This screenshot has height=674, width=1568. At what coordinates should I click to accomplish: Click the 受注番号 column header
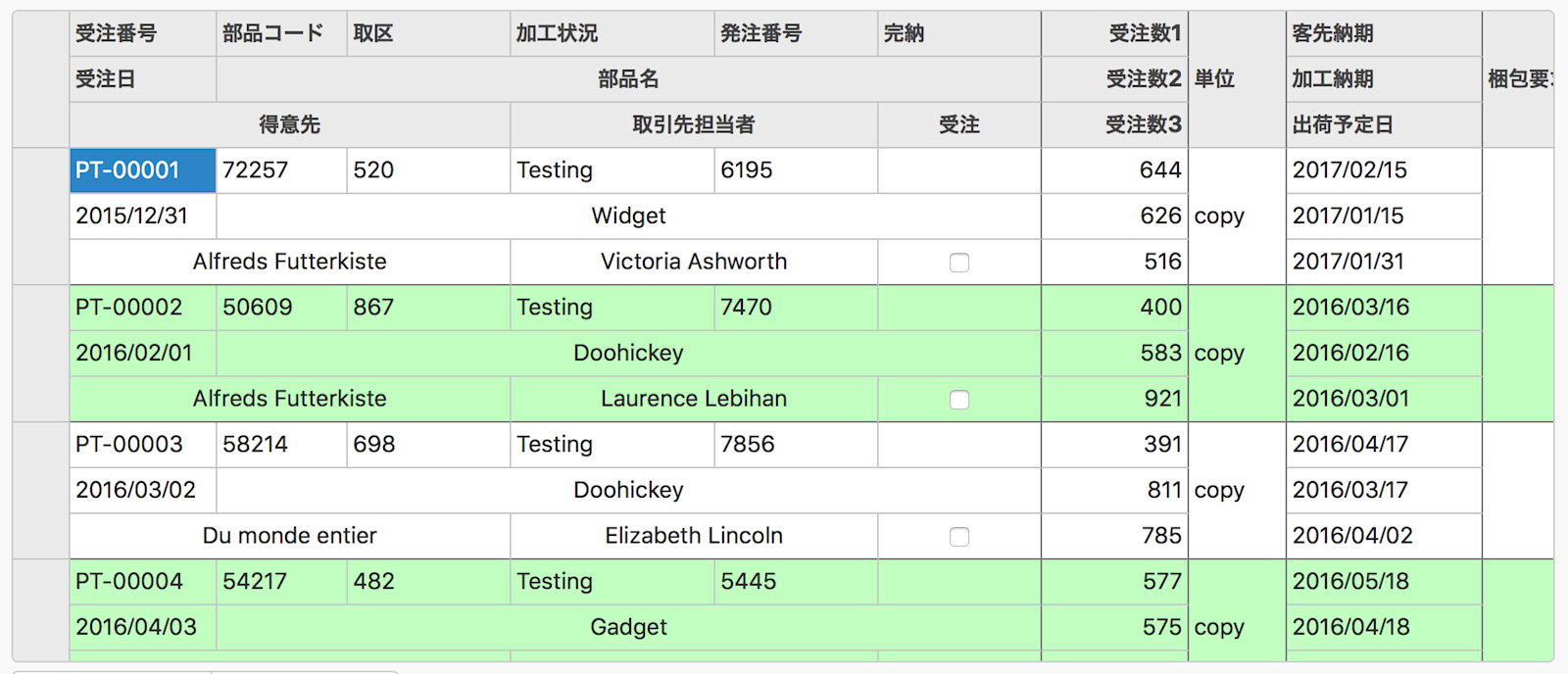pos(143,33)
